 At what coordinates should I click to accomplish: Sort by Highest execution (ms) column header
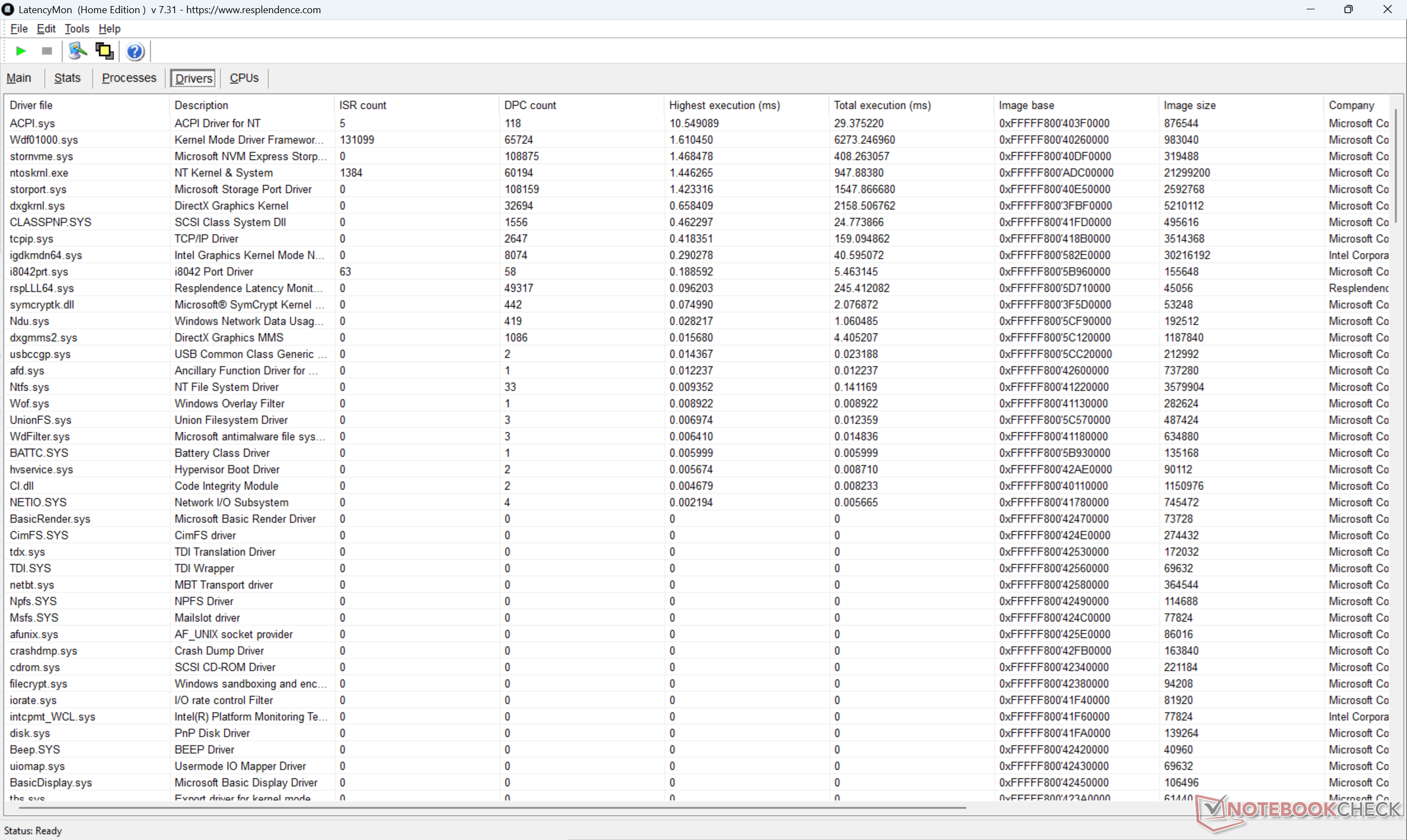coord(746,105)
